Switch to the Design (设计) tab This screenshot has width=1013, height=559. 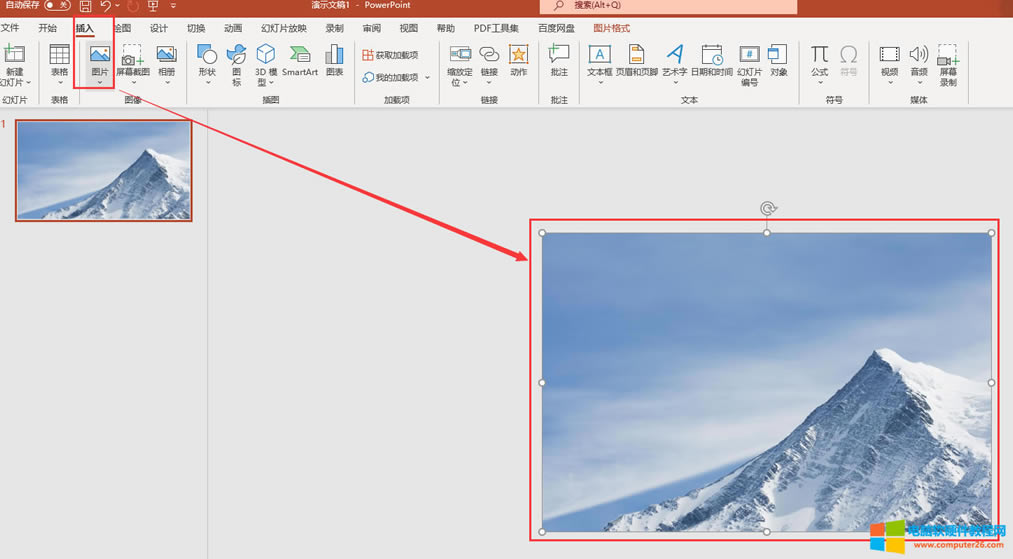pos(159,28)
